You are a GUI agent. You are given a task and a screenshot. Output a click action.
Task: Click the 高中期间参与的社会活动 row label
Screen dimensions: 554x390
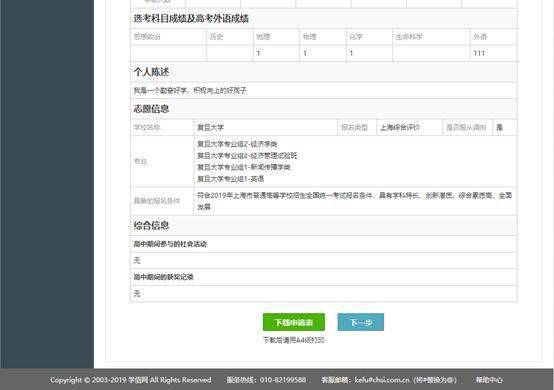[x=170, y=244]
